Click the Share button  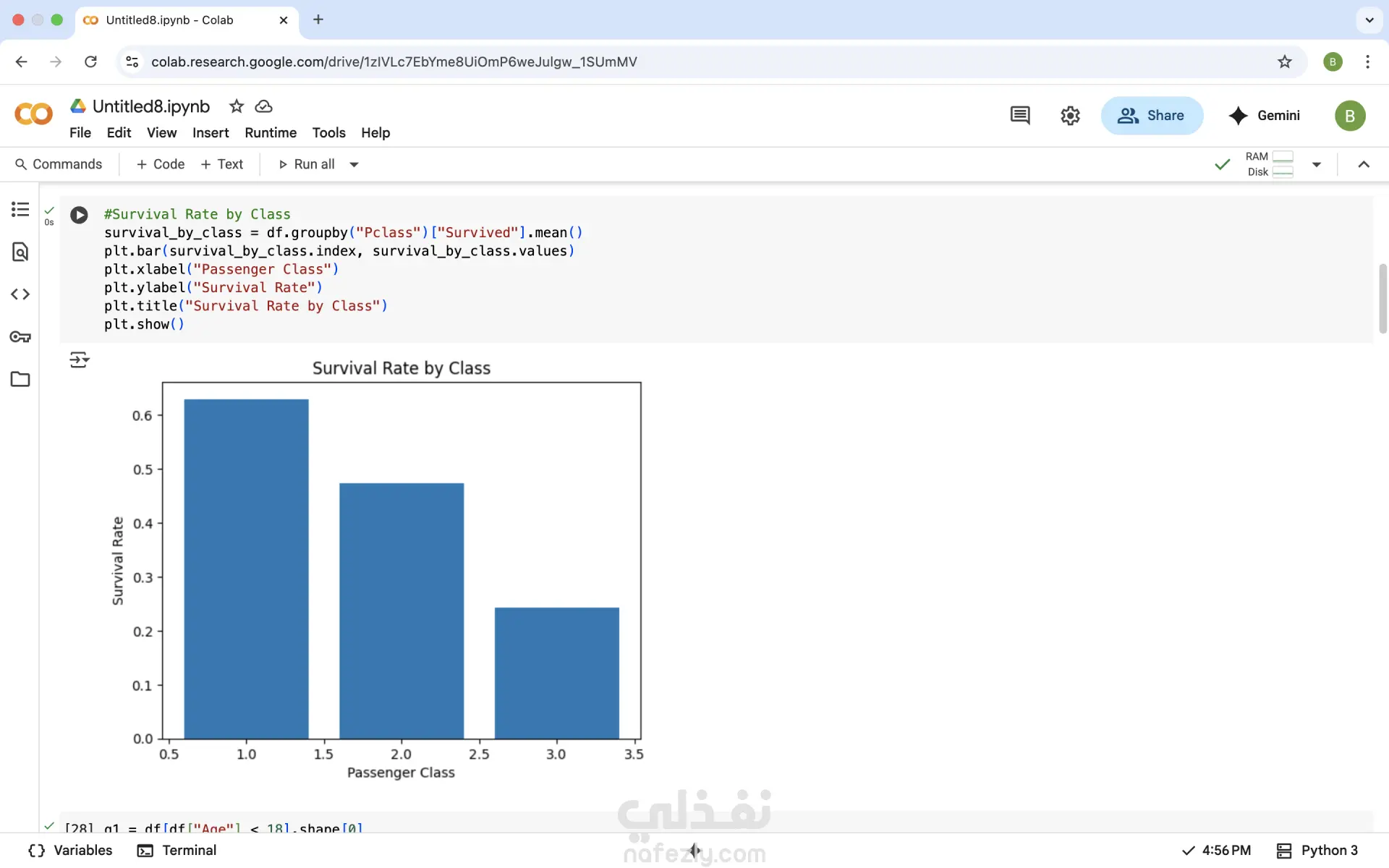coord(1152,115)
